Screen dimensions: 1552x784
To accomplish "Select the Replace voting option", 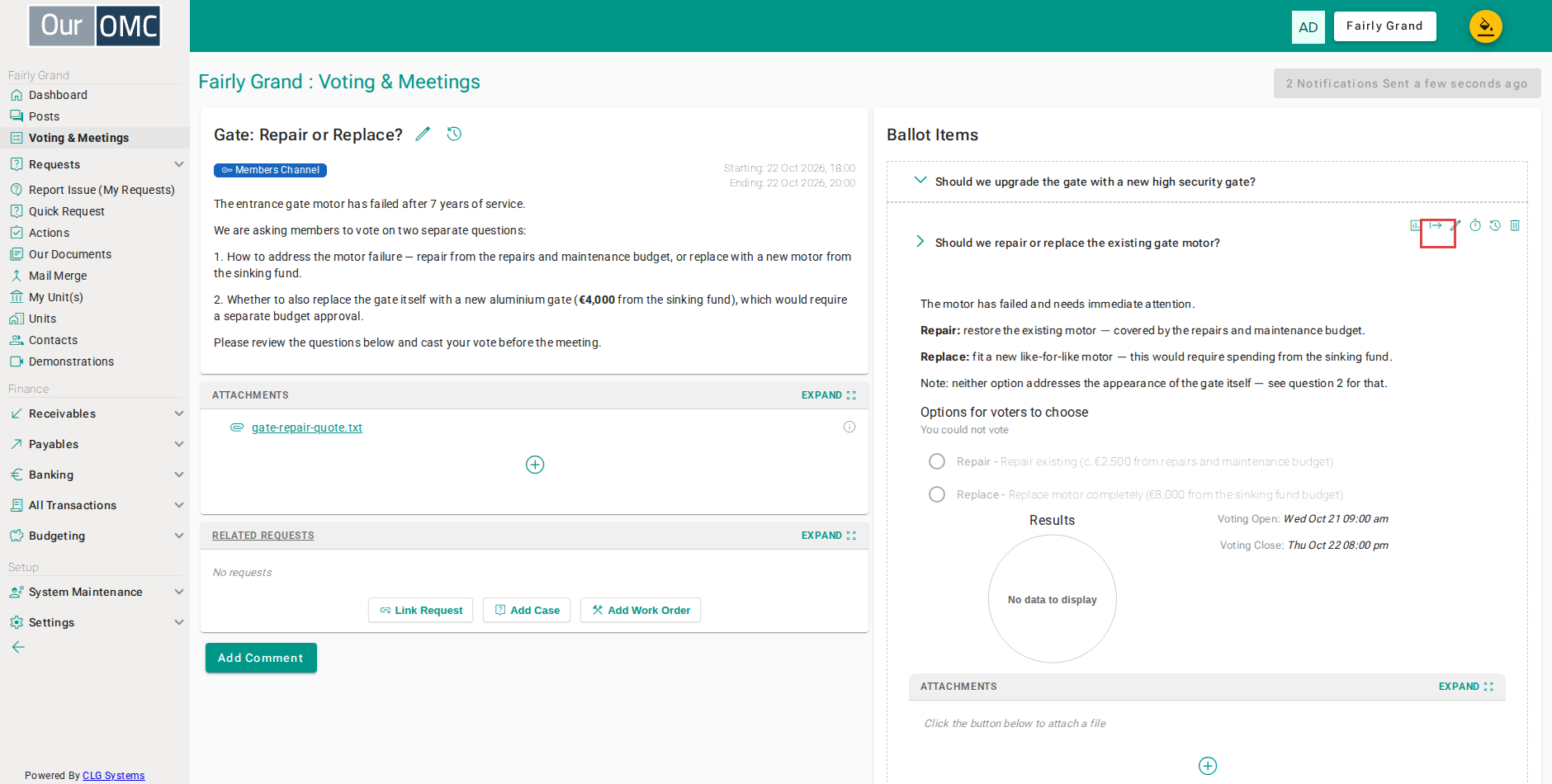I will [937, 494].
